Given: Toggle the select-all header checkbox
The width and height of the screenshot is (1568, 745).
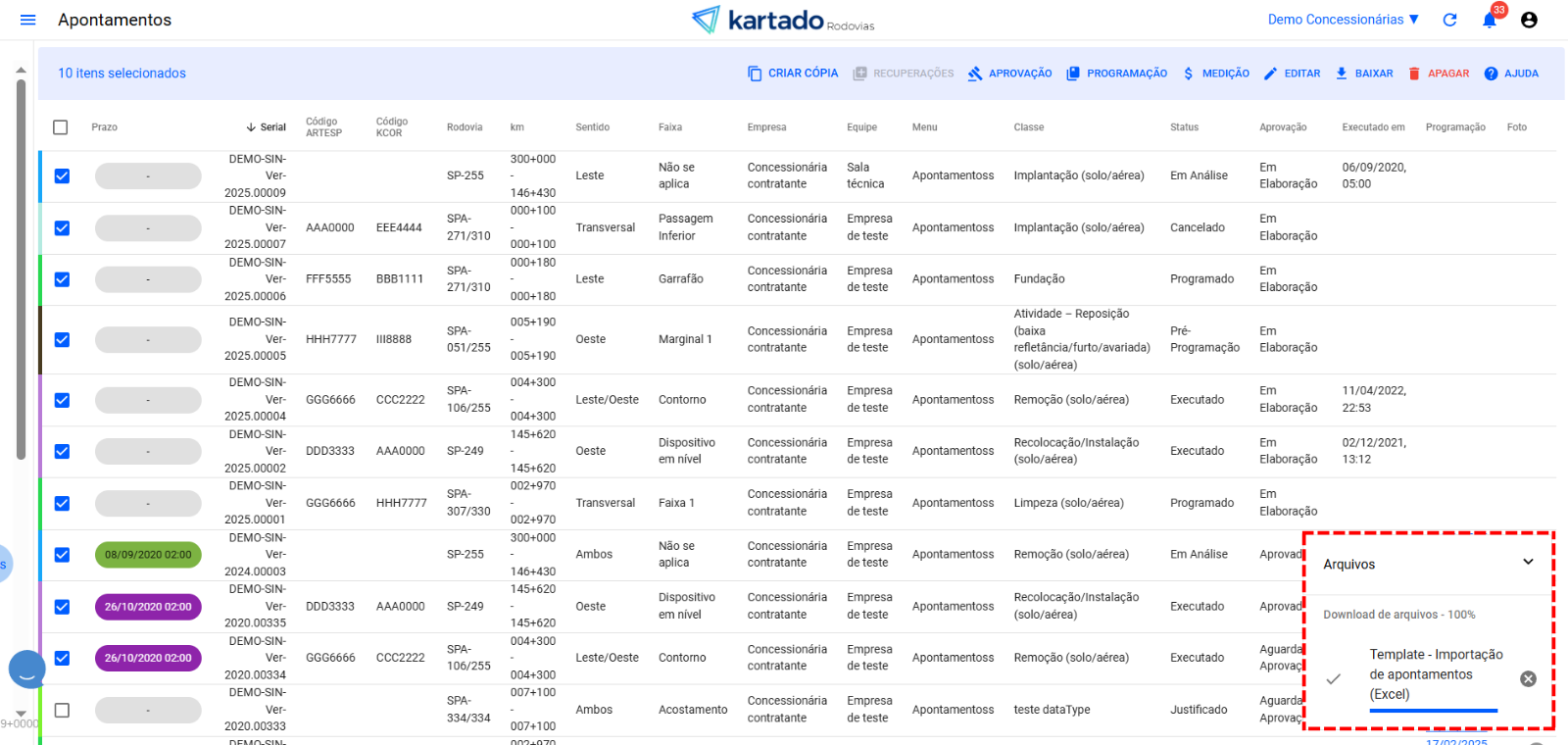Looking at the screenshot, I should [61, 127].
